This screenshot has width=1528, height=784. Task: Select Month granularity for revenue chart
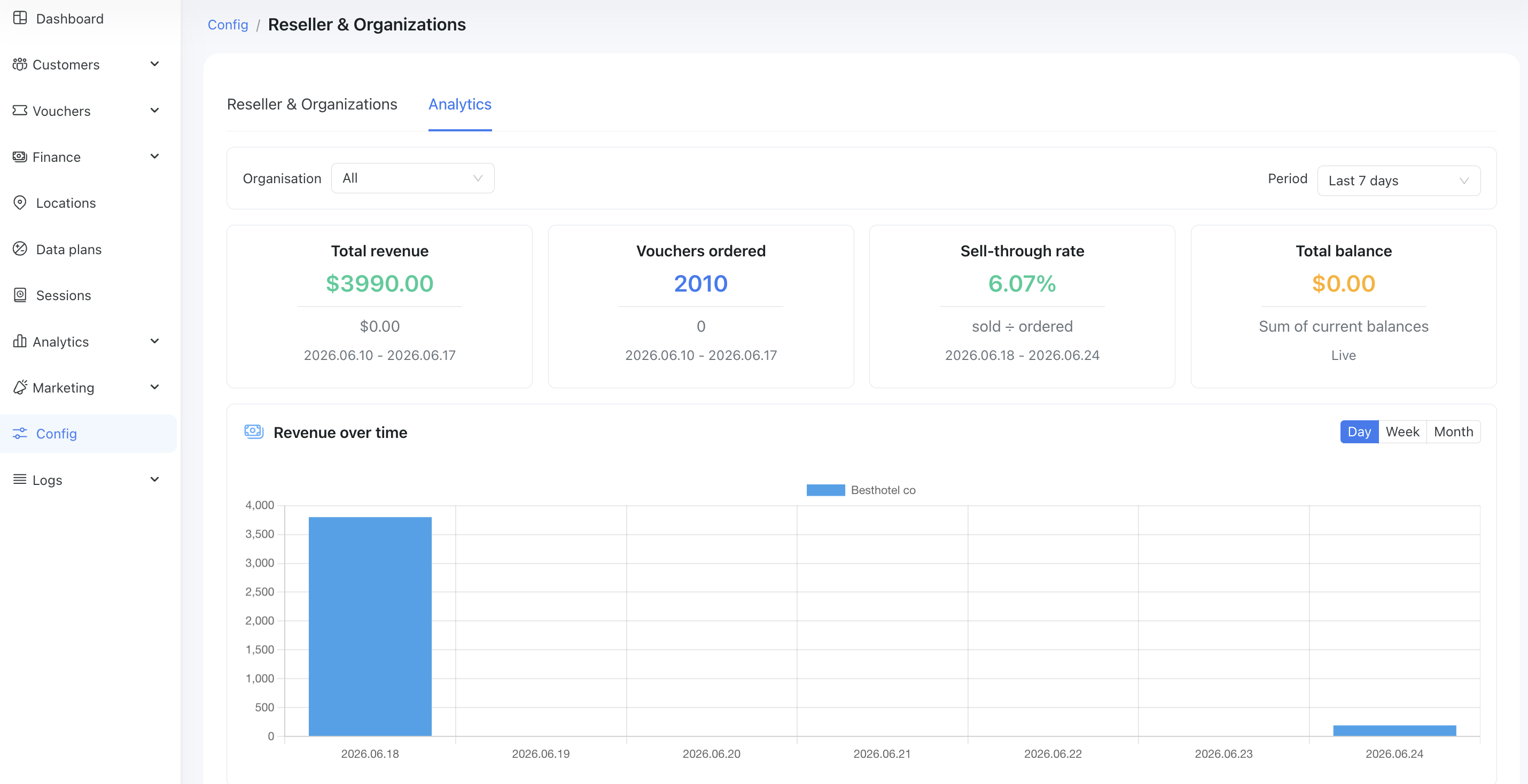1453,432
